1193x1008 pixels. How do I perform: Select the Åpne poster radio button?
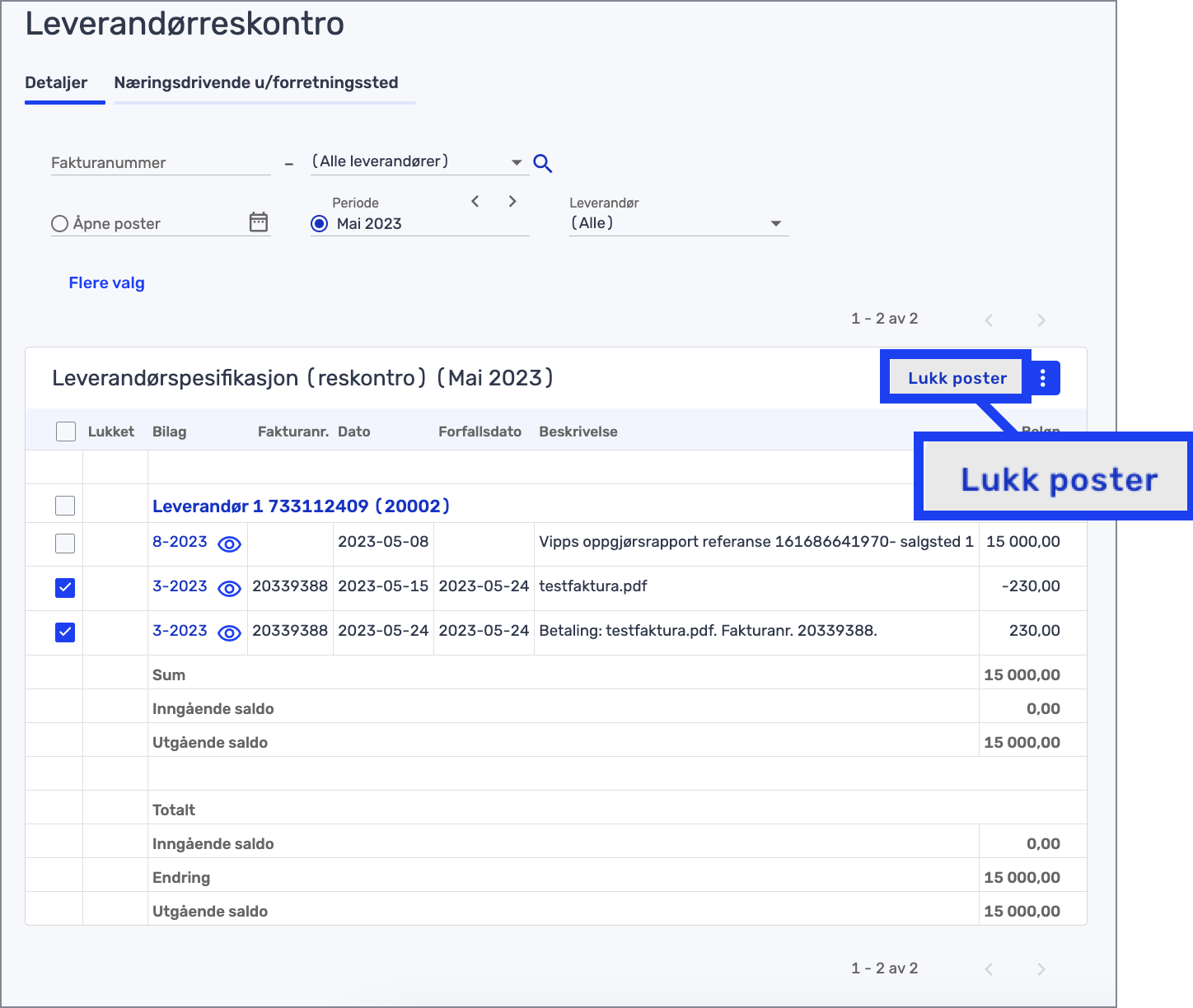[58, 222]
